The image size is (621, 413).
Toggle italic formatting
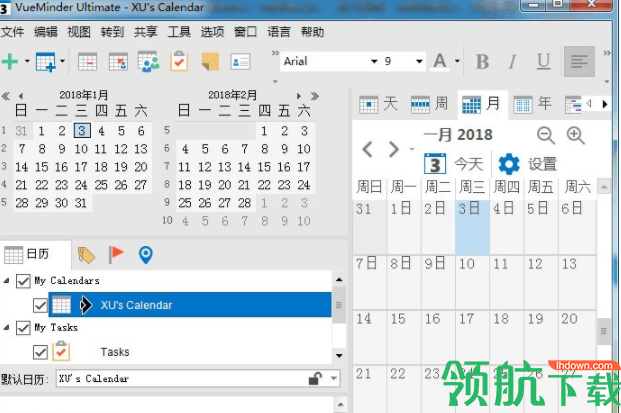click(x=512, y=62)
